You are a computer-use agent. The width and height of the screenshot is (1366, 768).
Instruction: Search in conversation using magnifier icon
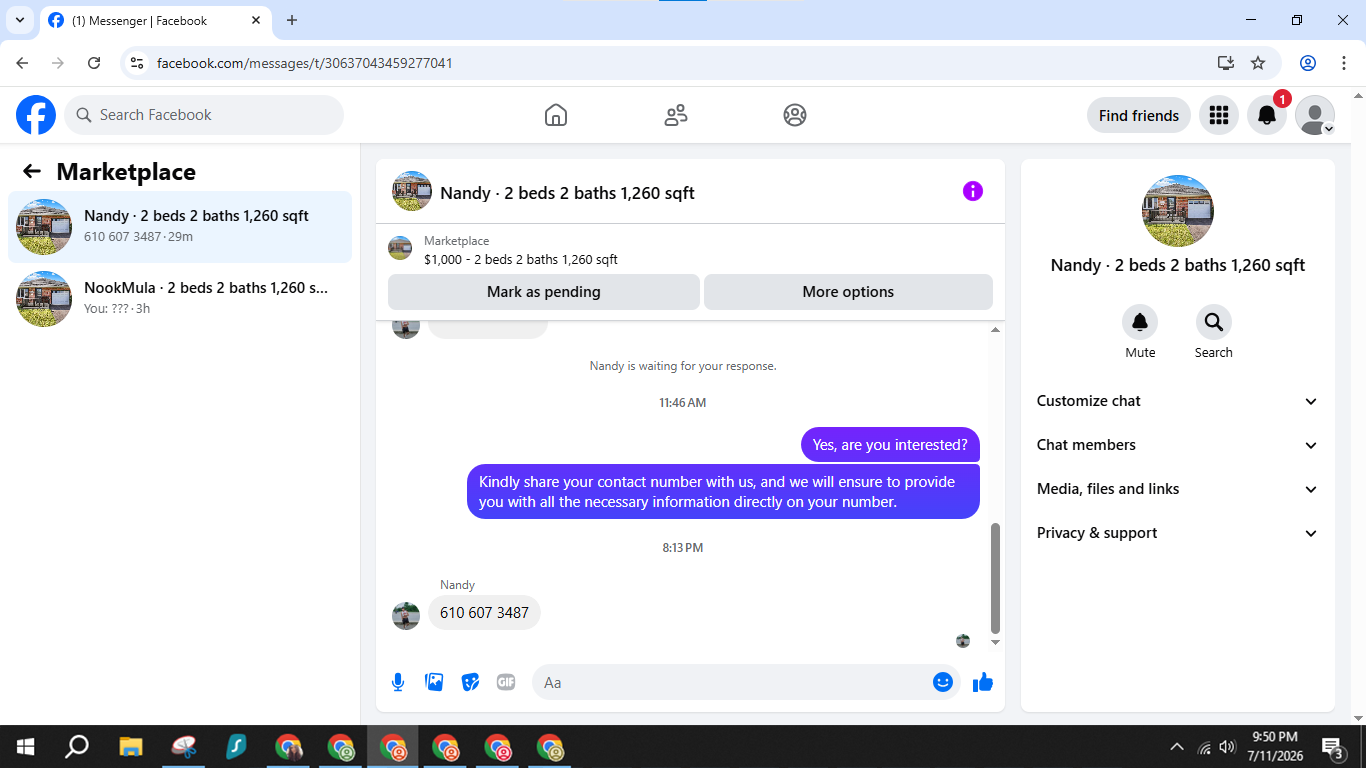point(1214,322)
